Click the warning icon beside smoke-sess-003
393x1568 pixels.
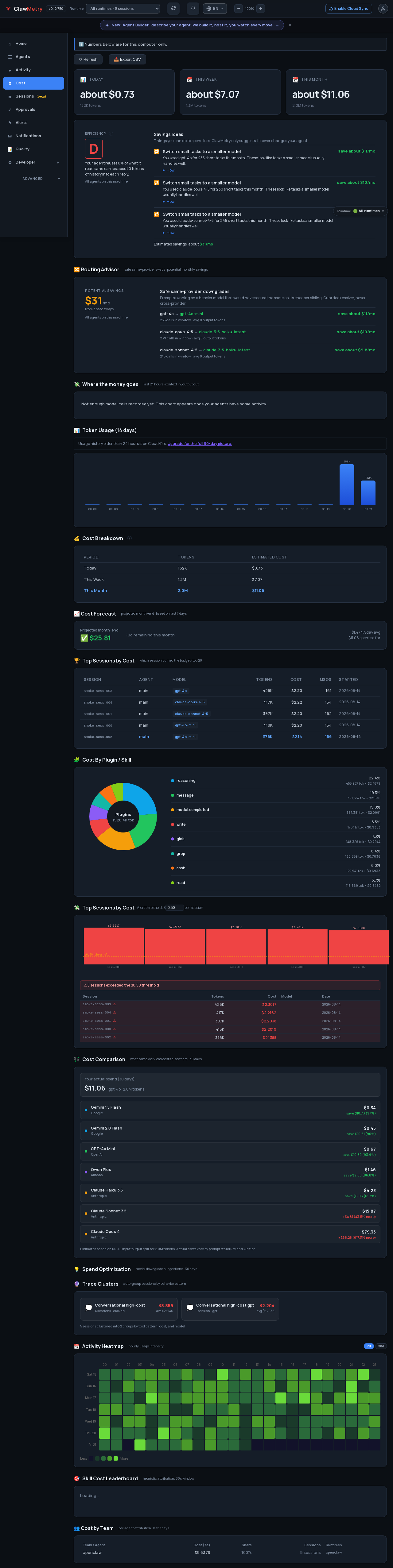(x=115, y=1004)
